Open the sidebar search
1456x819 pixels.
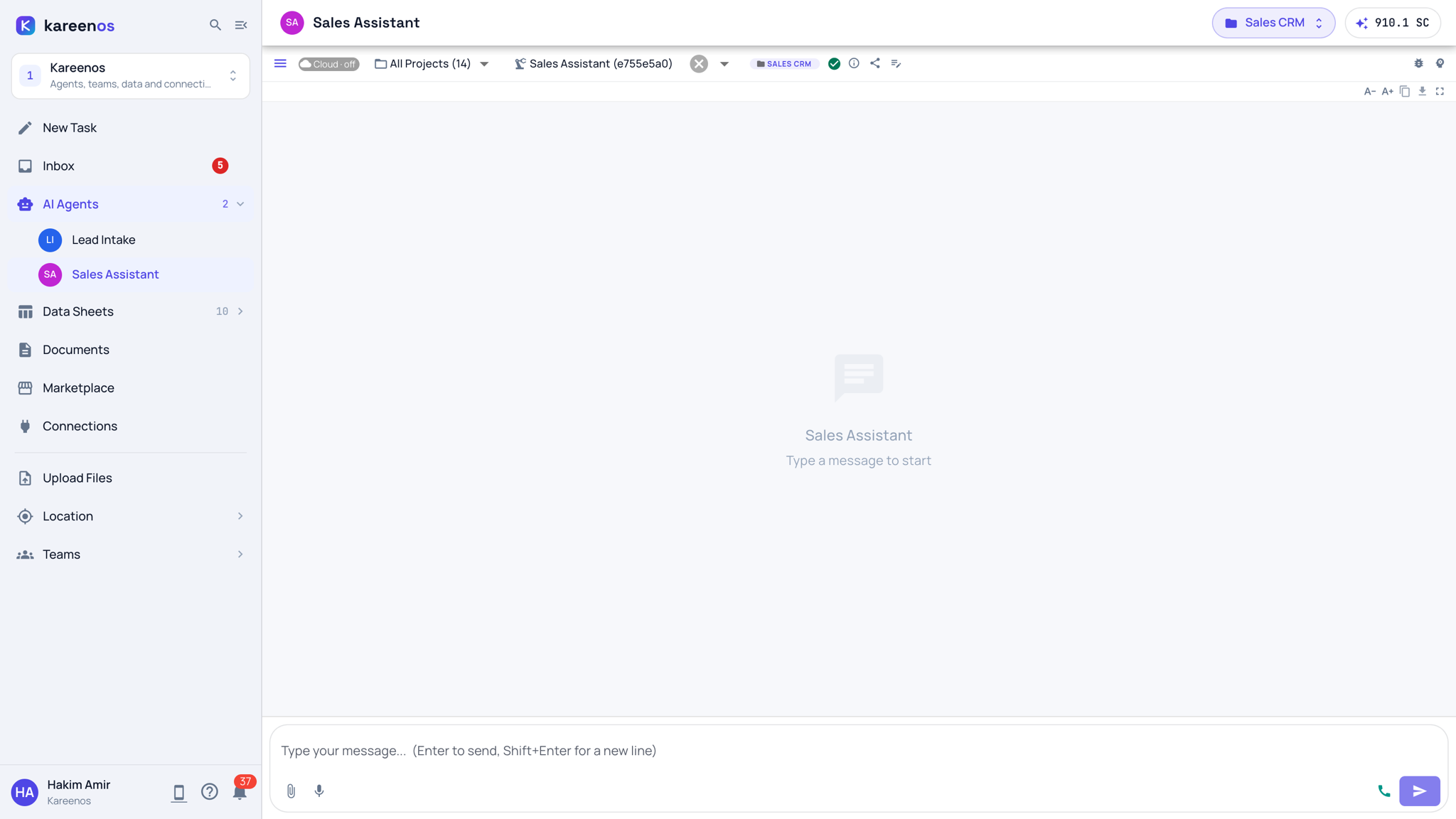click(215, 25)
